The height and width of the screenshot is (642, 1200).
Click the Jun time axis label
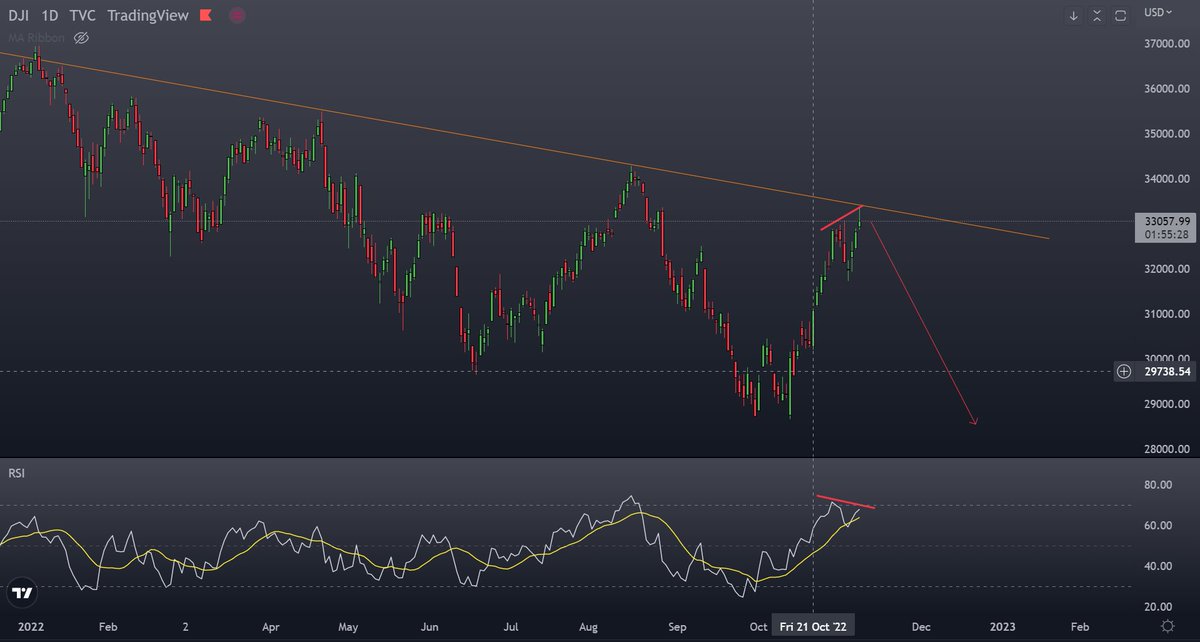click(x=429, y=626)
